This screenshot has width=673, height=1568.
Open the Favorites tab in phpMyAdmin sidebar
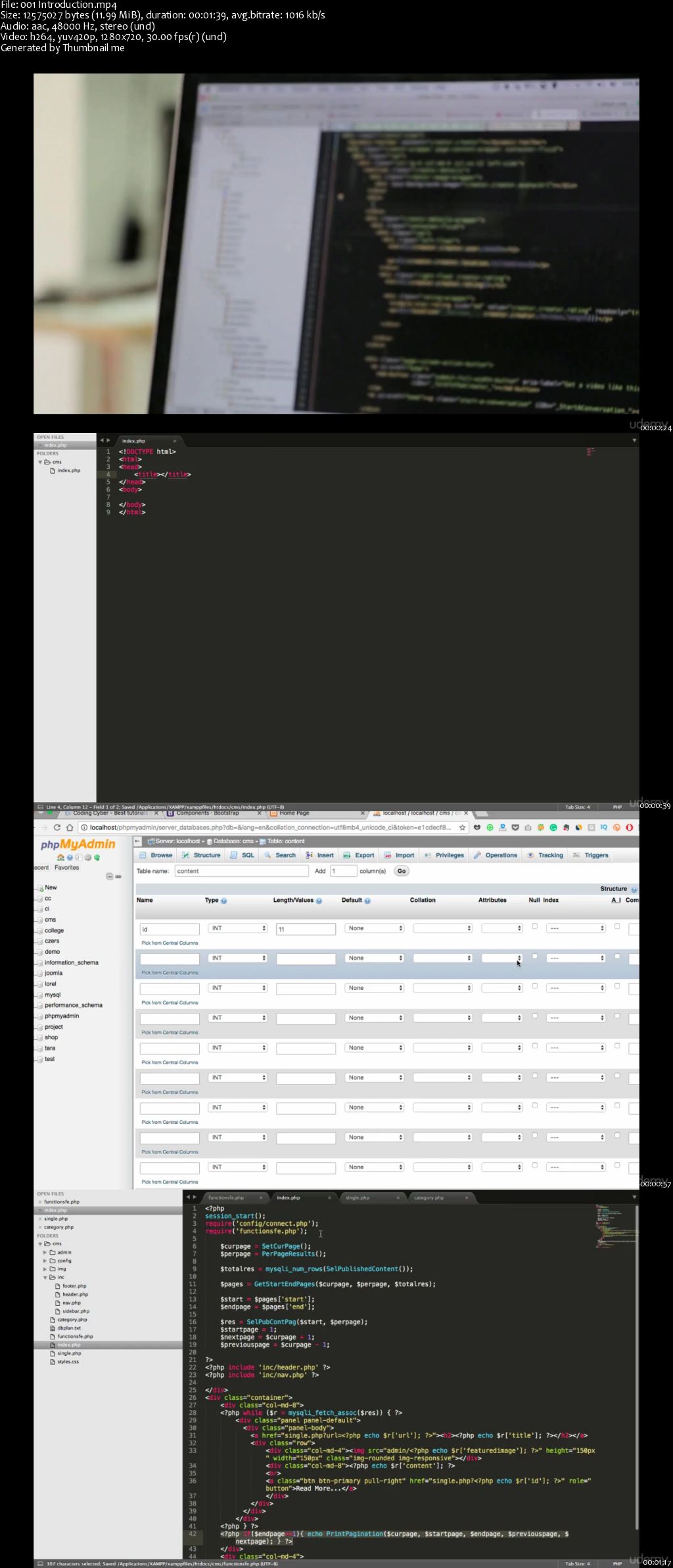click(x=66, y=867)
